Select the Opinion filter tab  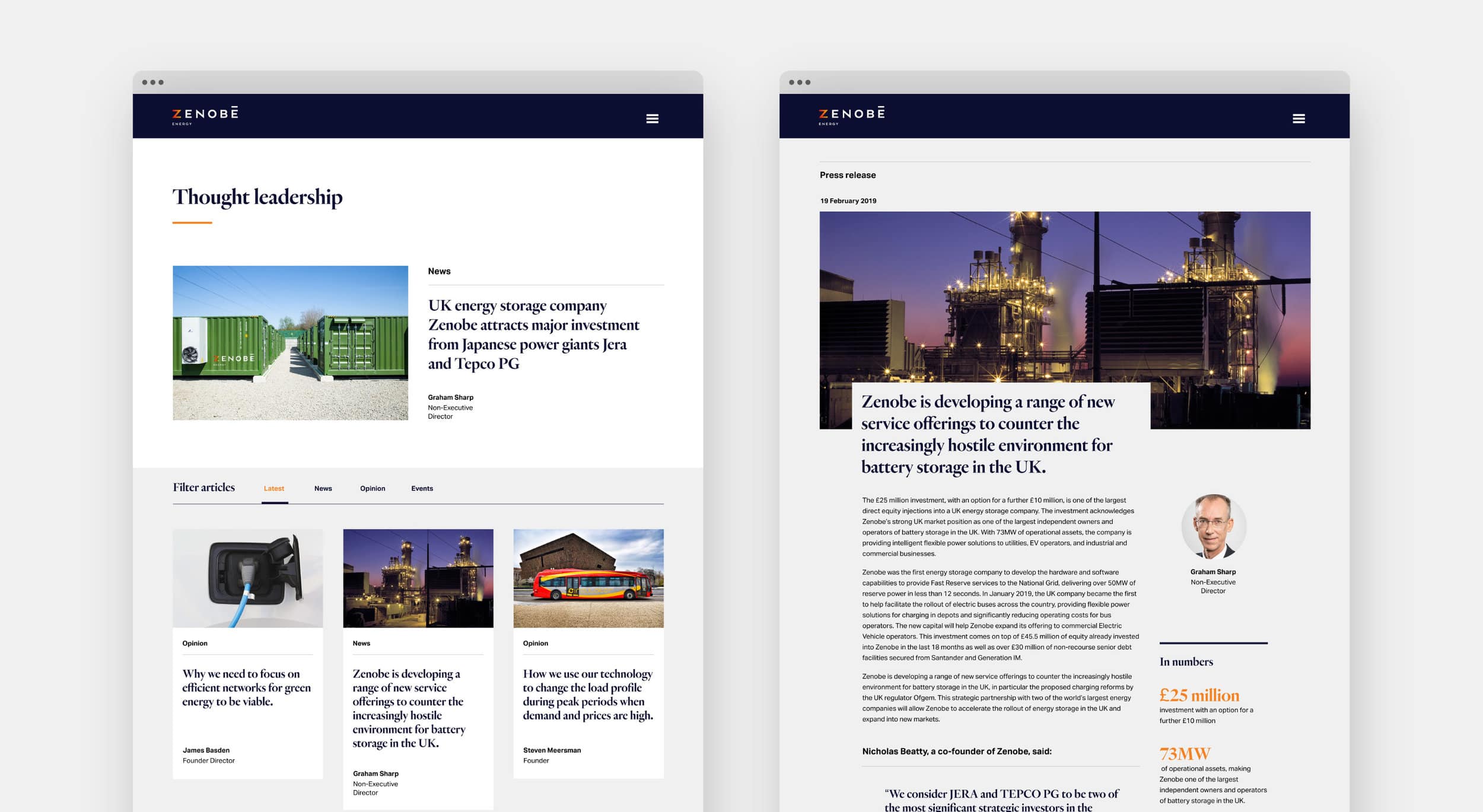373,489
